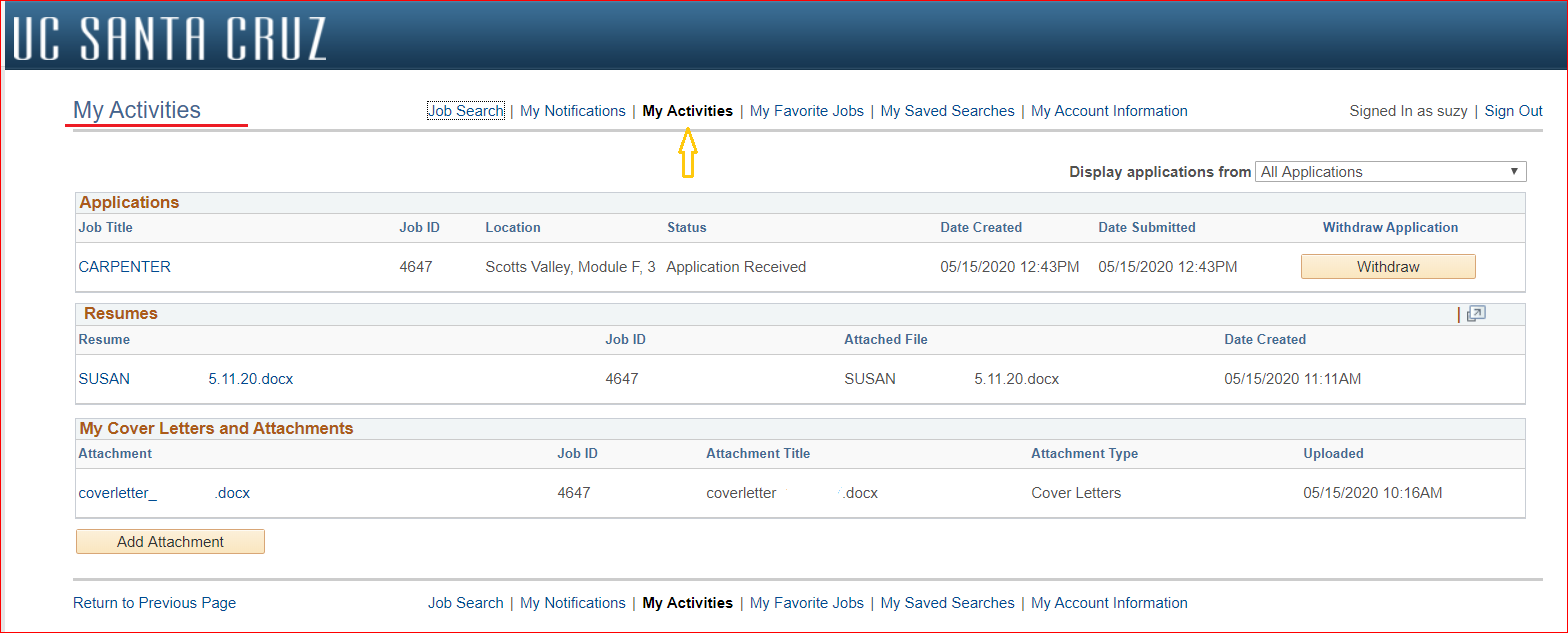Open the CARPENTER job title link
The height and width of the screenshot is (633, 1568).
125,267
